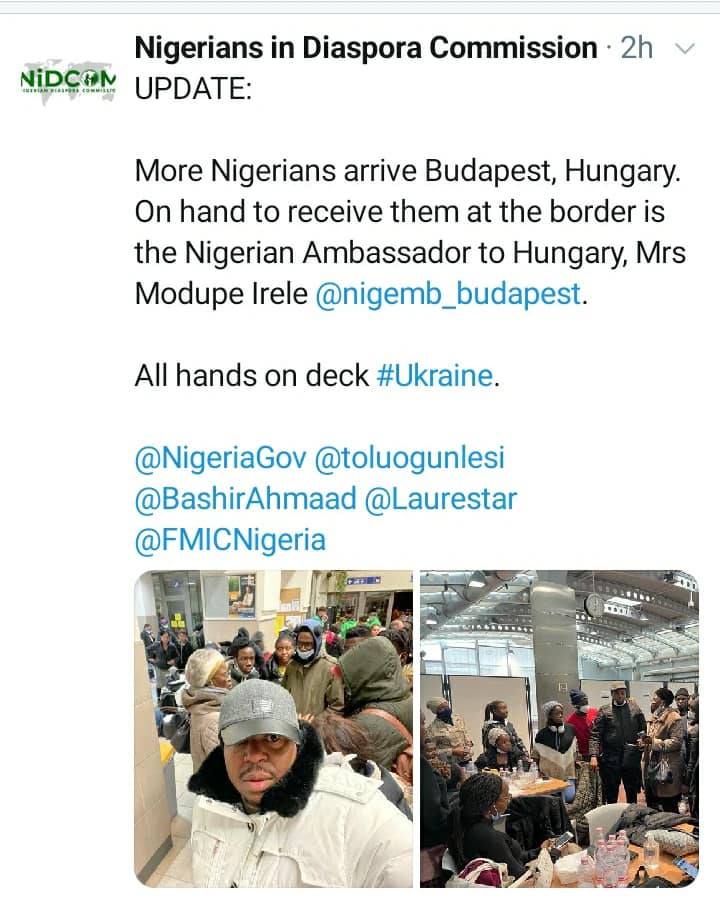Open the @FMICNigeria mention

tap(230, 540)
